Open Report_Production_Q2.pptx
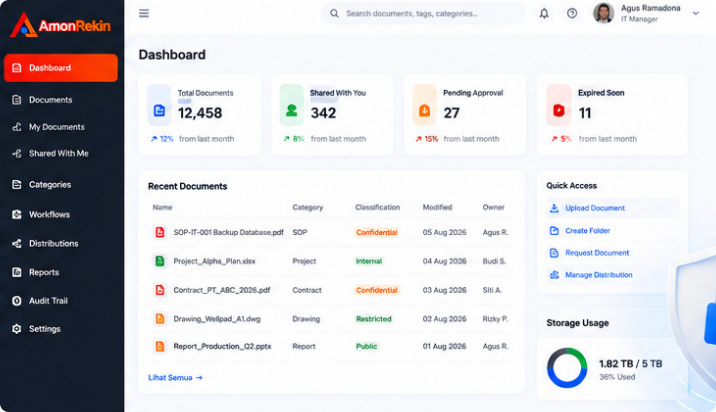Viewport: 716px width, 412px height. (222, 346)
